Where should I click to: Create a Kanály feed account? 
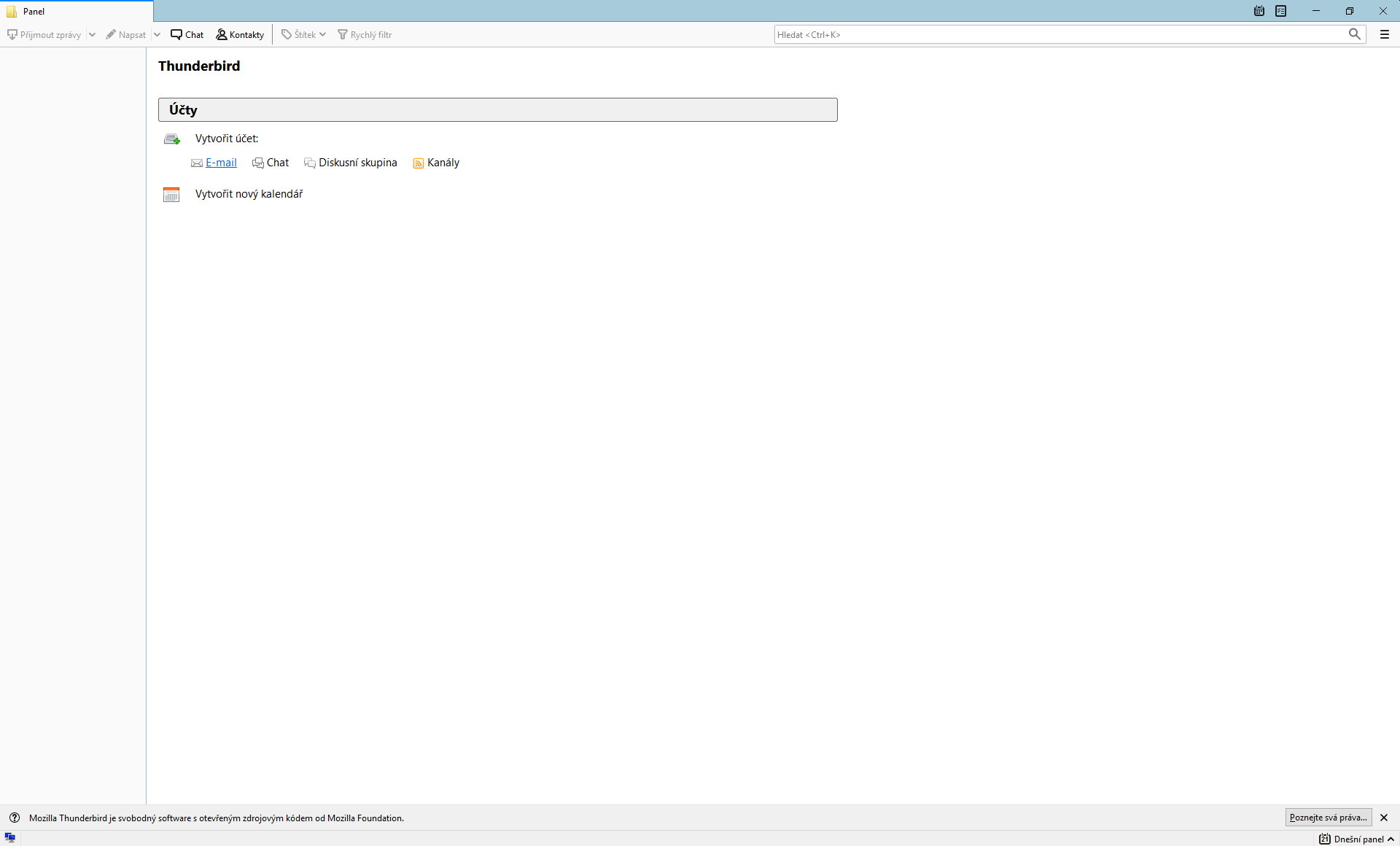click(443, 163)
